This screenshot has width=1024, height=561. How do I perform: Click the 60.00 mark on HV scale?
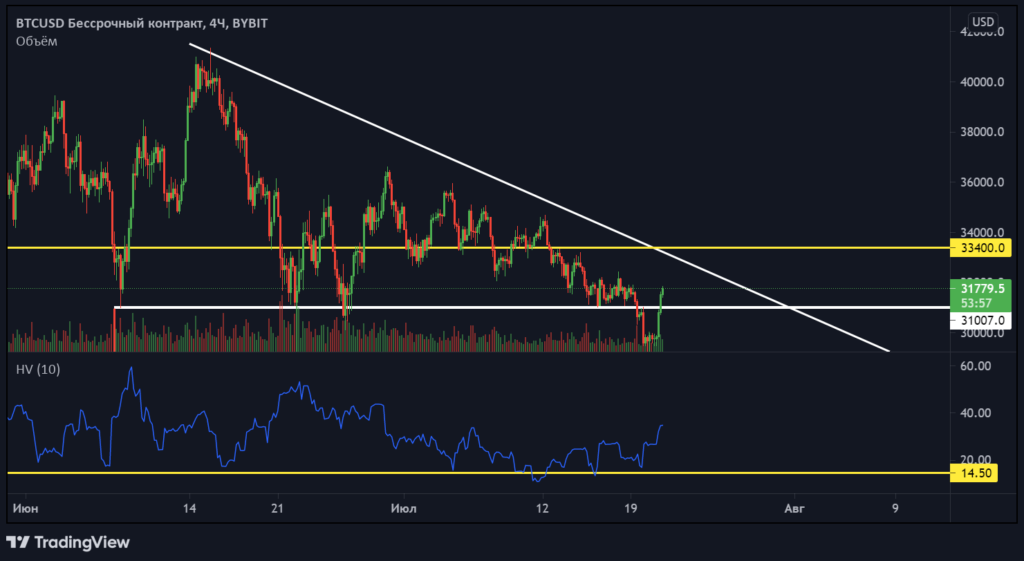coord(976,366)
